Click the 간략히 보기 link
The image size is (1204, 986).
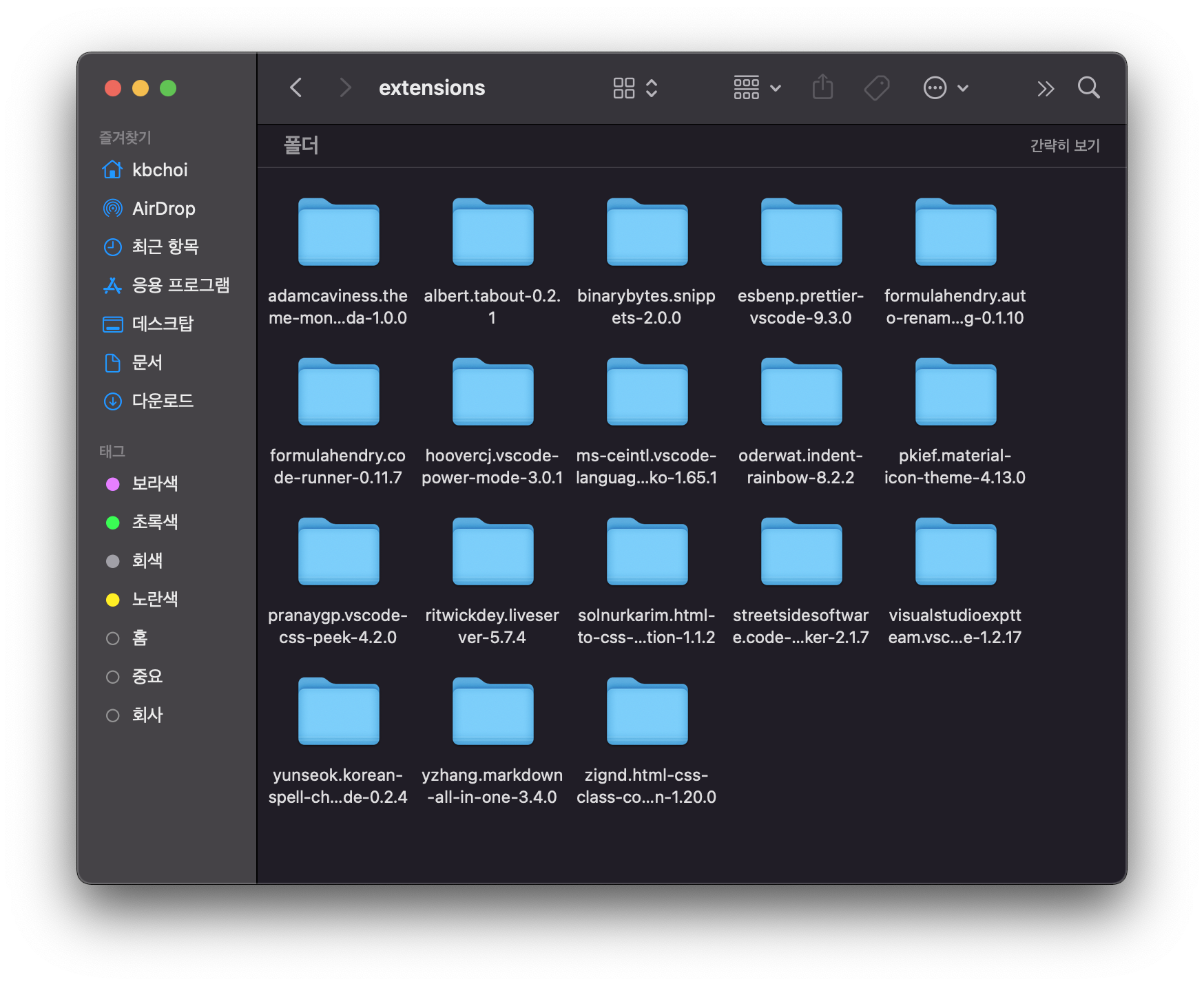coord(1065,145)
